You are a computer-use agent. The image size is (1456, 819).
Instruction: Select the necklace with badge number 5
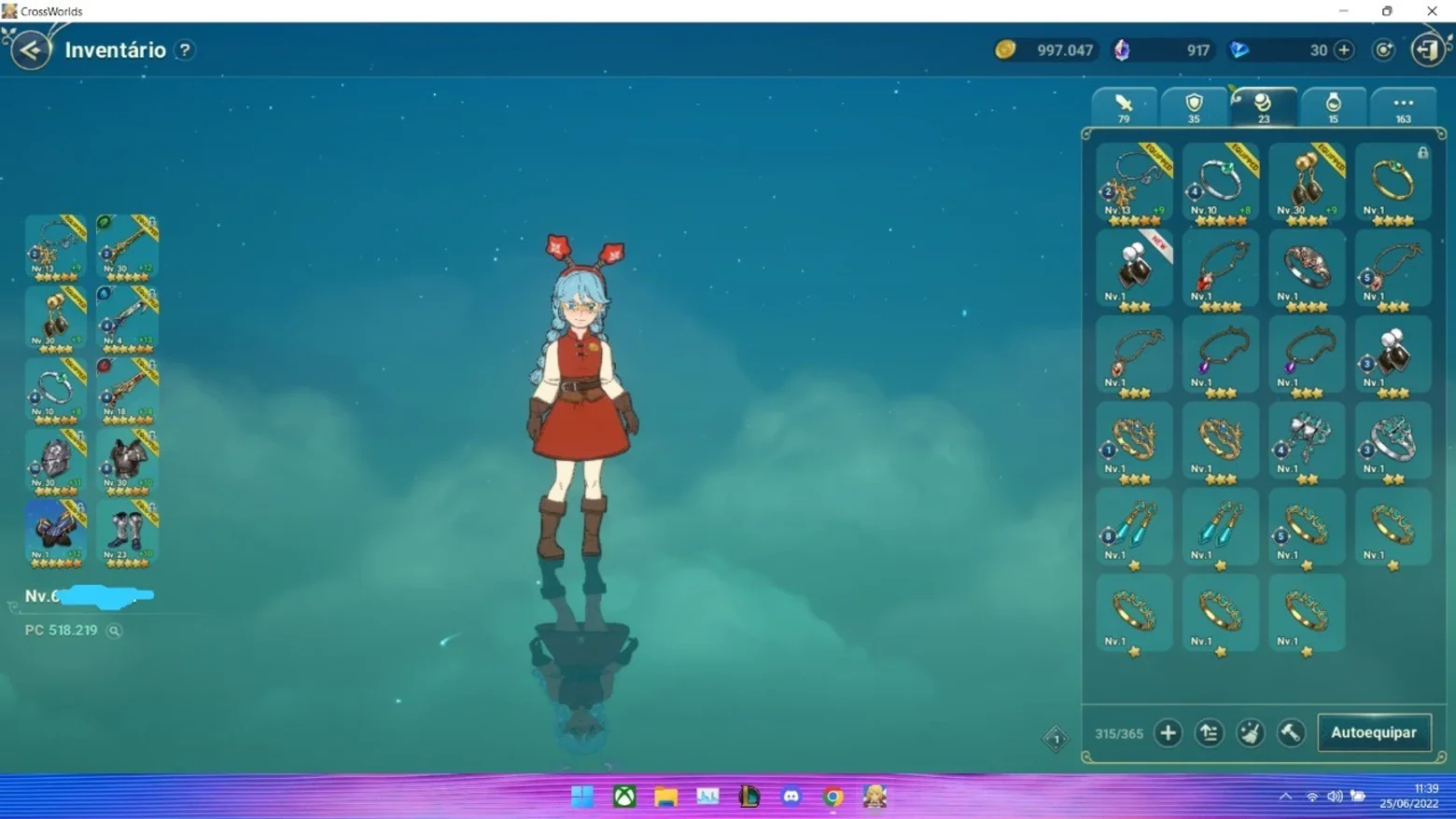click(1393, 271)
